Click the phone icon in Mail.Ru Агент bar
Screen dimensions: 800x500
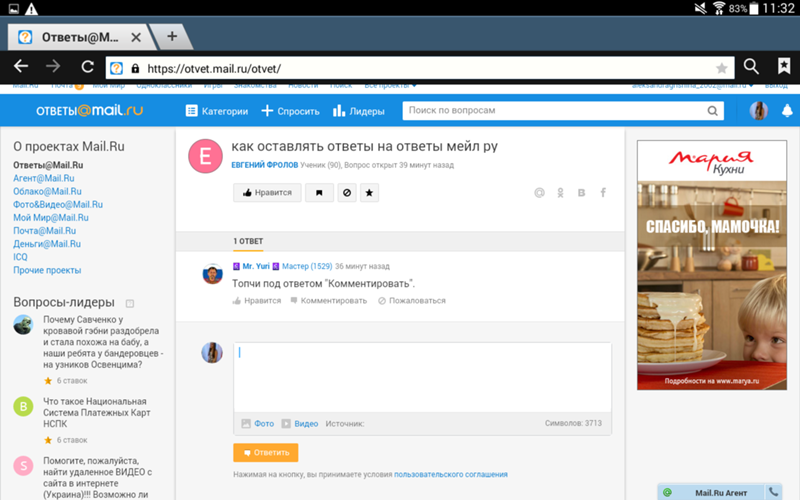pyautogui.click(x=773, y=492)
